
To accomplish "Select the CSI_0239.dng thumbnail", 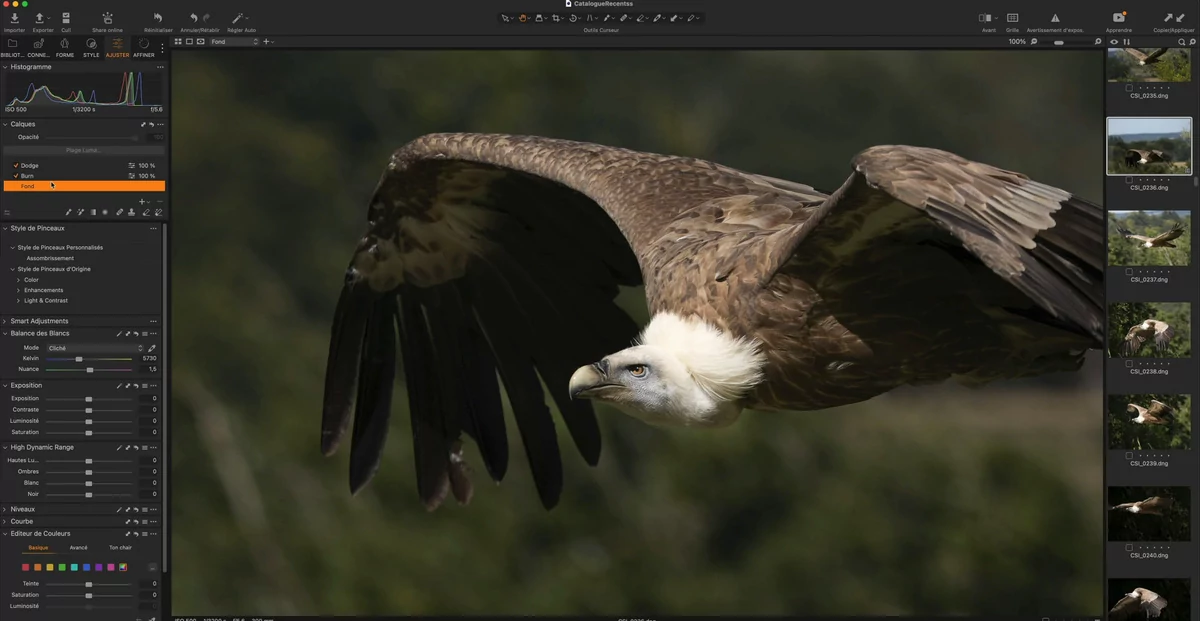I will click(1149, 421).
